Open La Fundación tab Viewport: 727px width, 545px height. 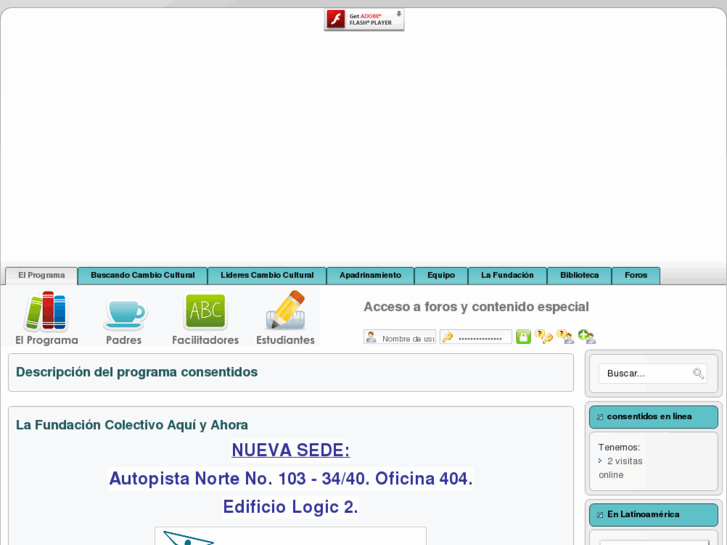pyautogui.click(x=507, y=276)
